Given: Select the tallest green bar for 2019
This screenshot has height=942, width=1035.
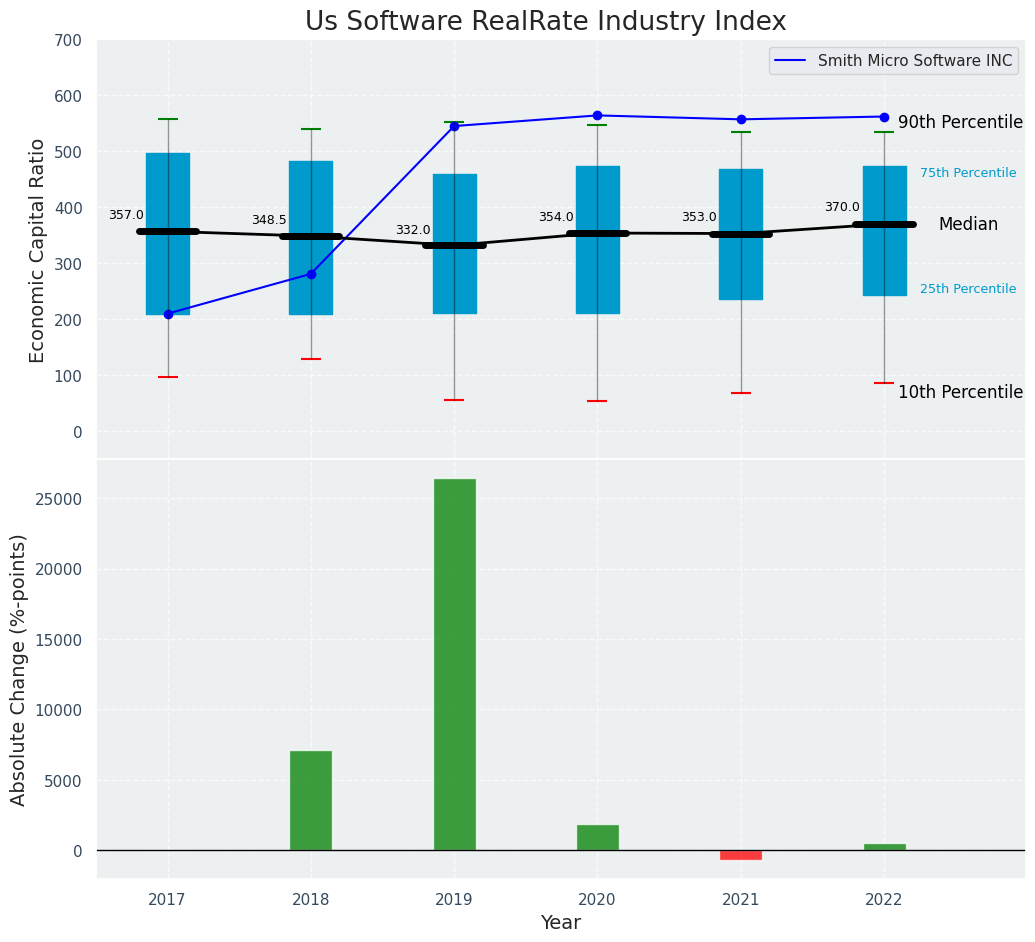Looking at the screenshot, I should [454, 664].
